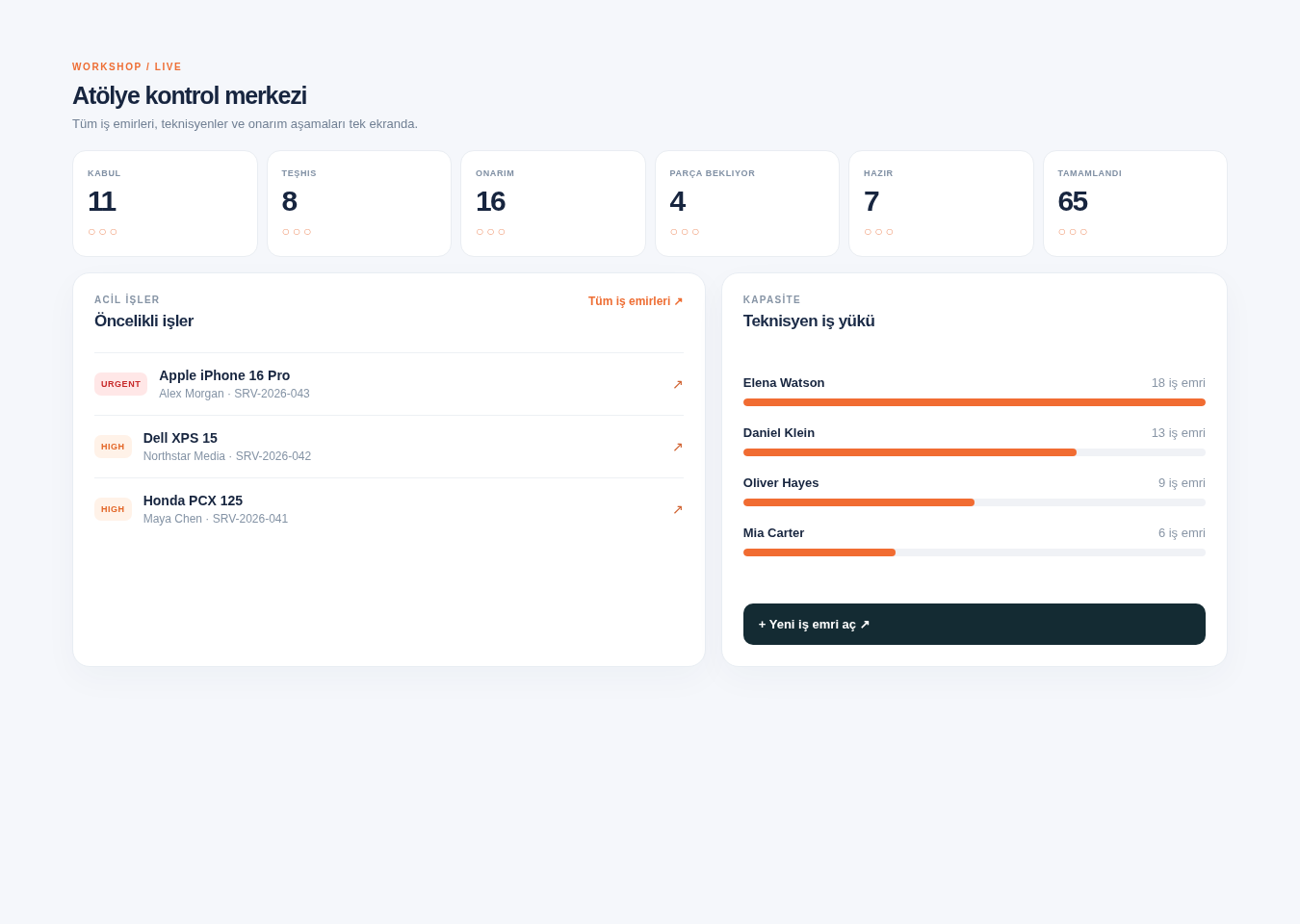Click the HIGH badge beside Honda PCX 125
The width and height of the screenshot is (1300, 924).
(x=113, y=509)
